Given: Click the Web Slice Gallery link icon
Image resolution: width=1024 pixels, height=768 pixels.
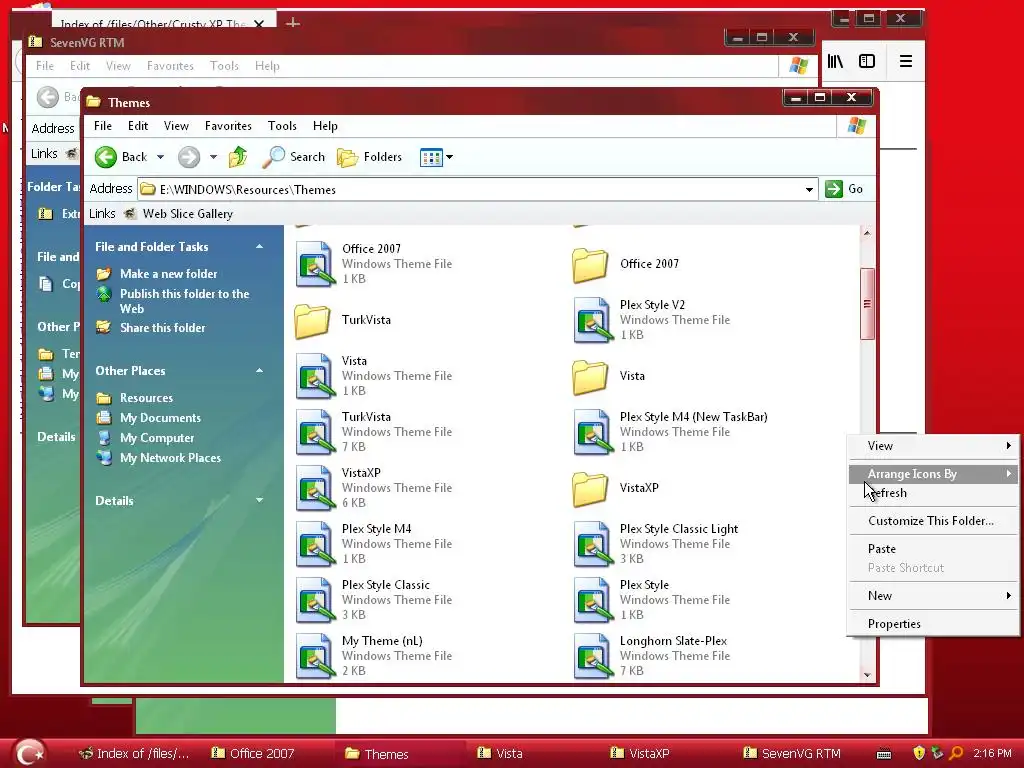Looking at the screenshot, I should click(130, 214).
